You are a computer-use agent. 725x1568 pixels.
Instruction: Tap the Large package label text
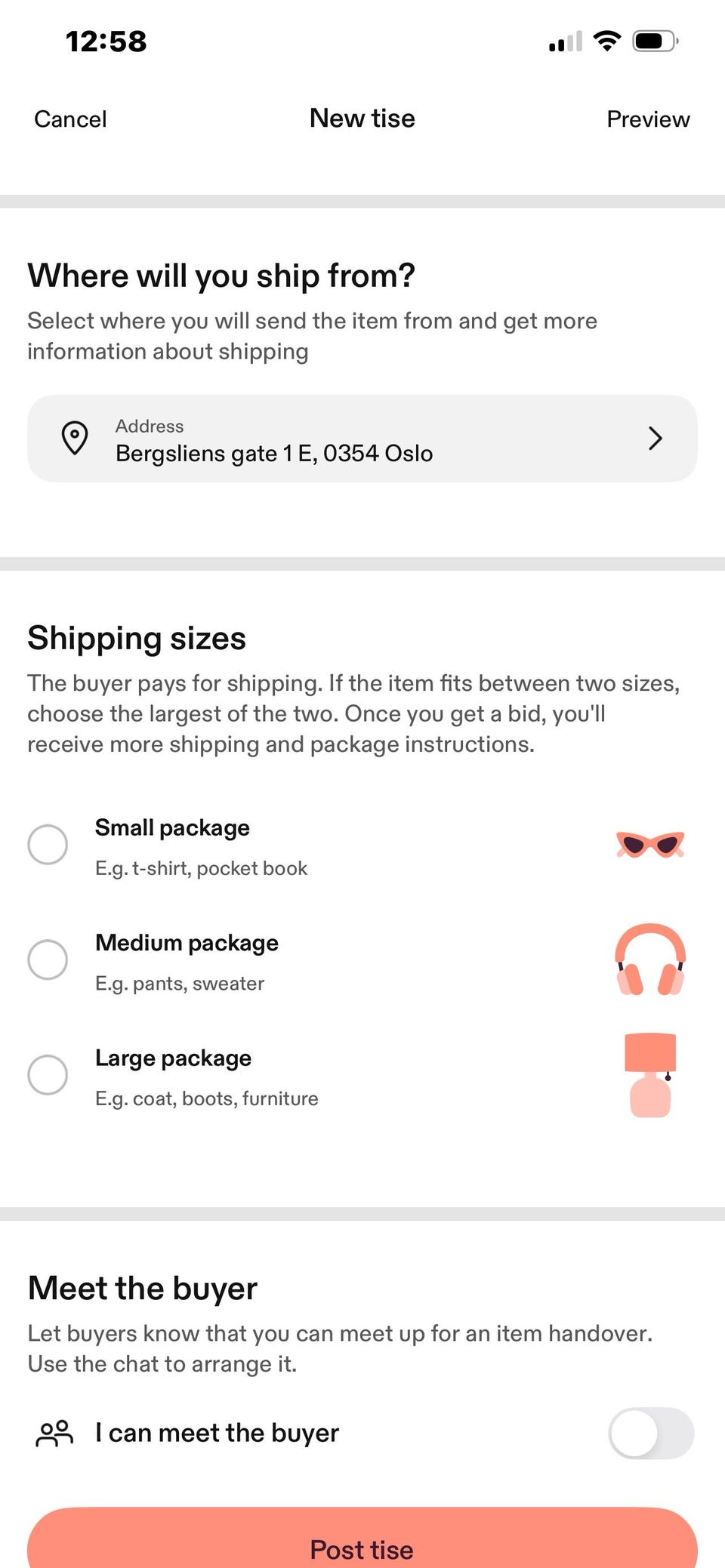[x=173, y=1058]
